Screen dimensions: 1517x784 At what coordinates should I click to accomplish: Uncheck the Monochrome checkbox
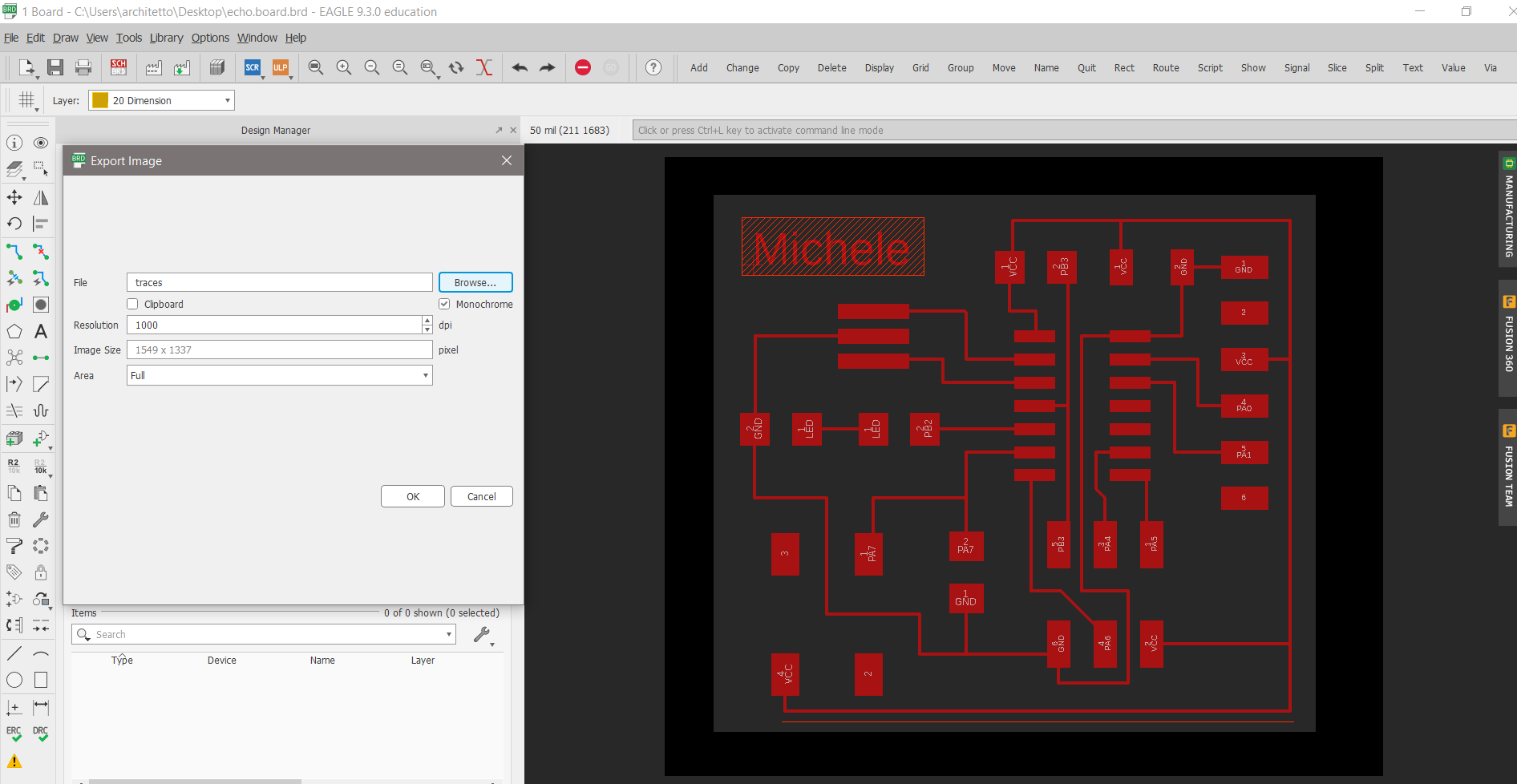click(444, 305)
